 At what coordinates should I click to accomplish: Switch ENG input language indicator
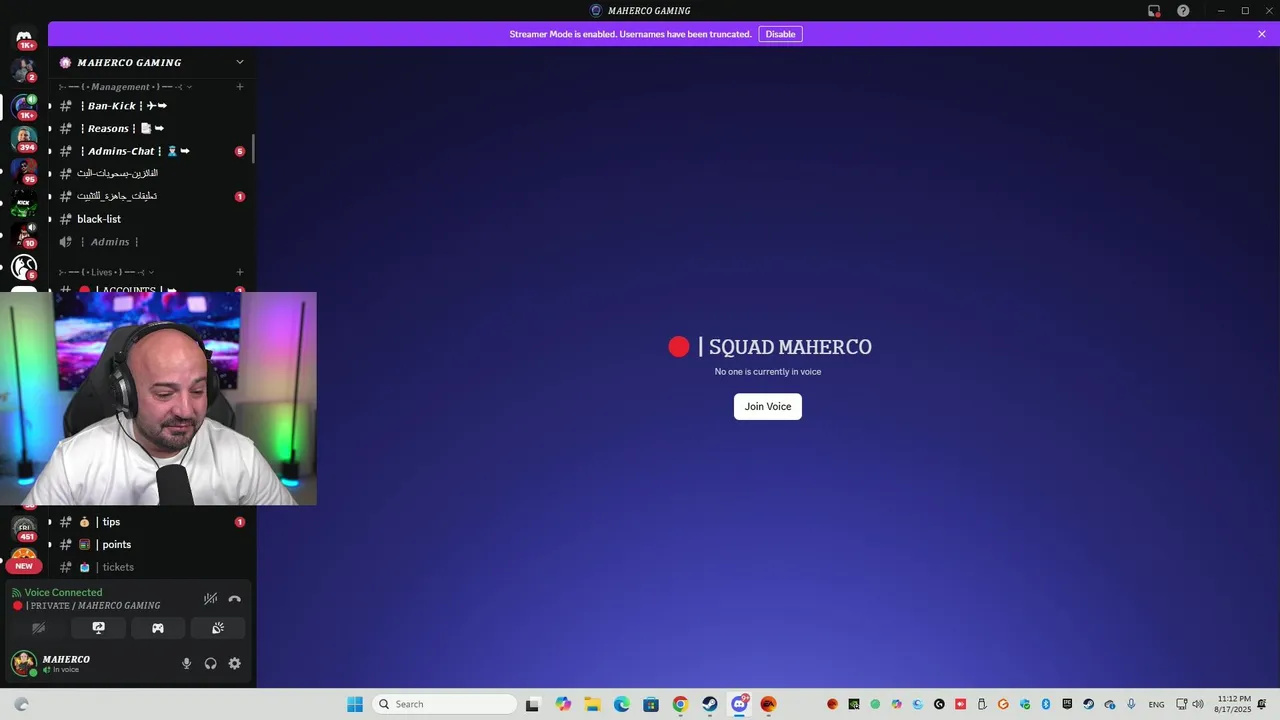point(1156,704)
